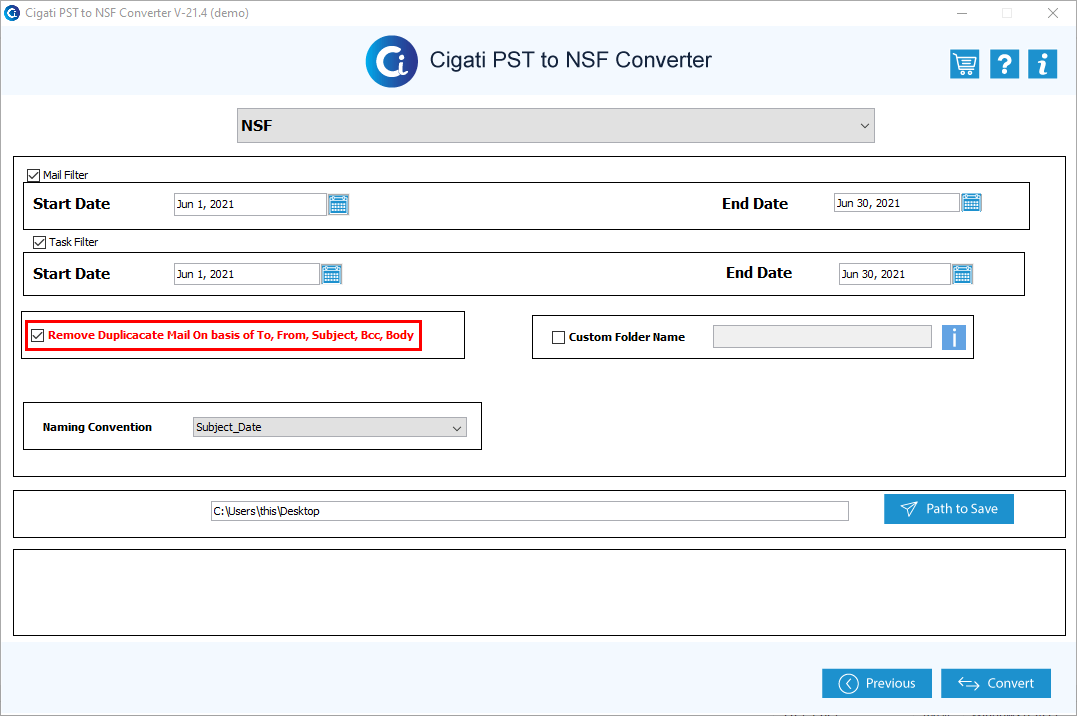This screenshot has height=716, width=1077.
Task: Open Task Filter End Date calendar picker
Action: coord(962,274)
